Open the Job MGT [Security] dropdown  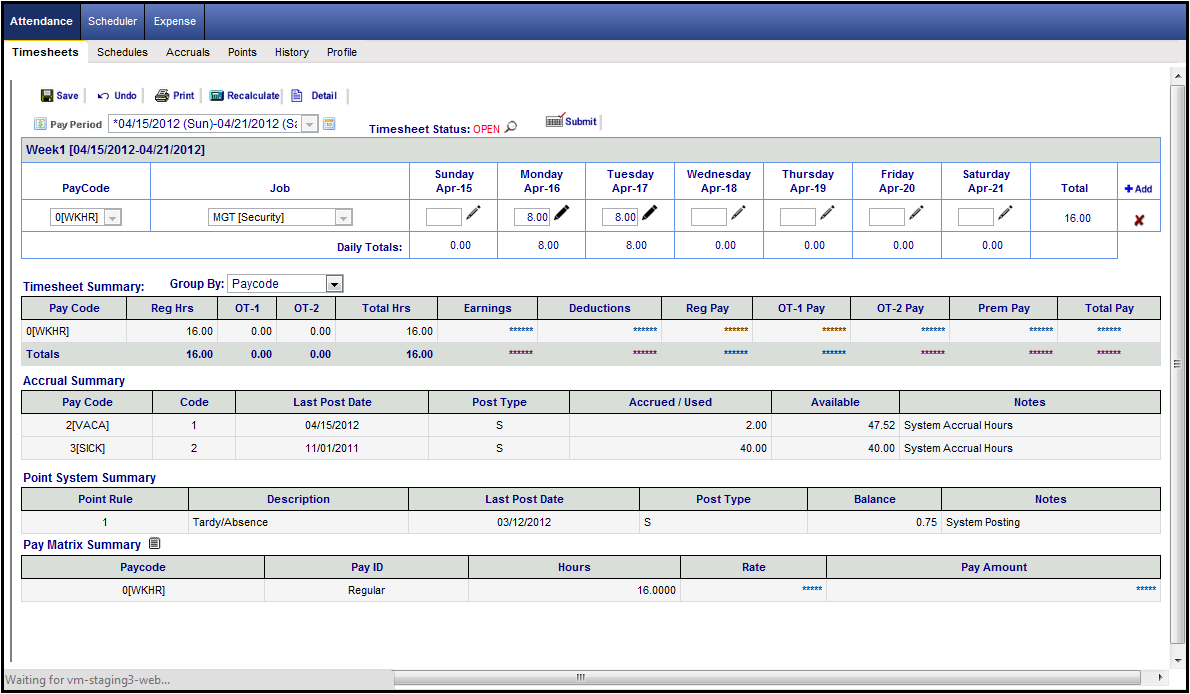(x=343, y=217)
